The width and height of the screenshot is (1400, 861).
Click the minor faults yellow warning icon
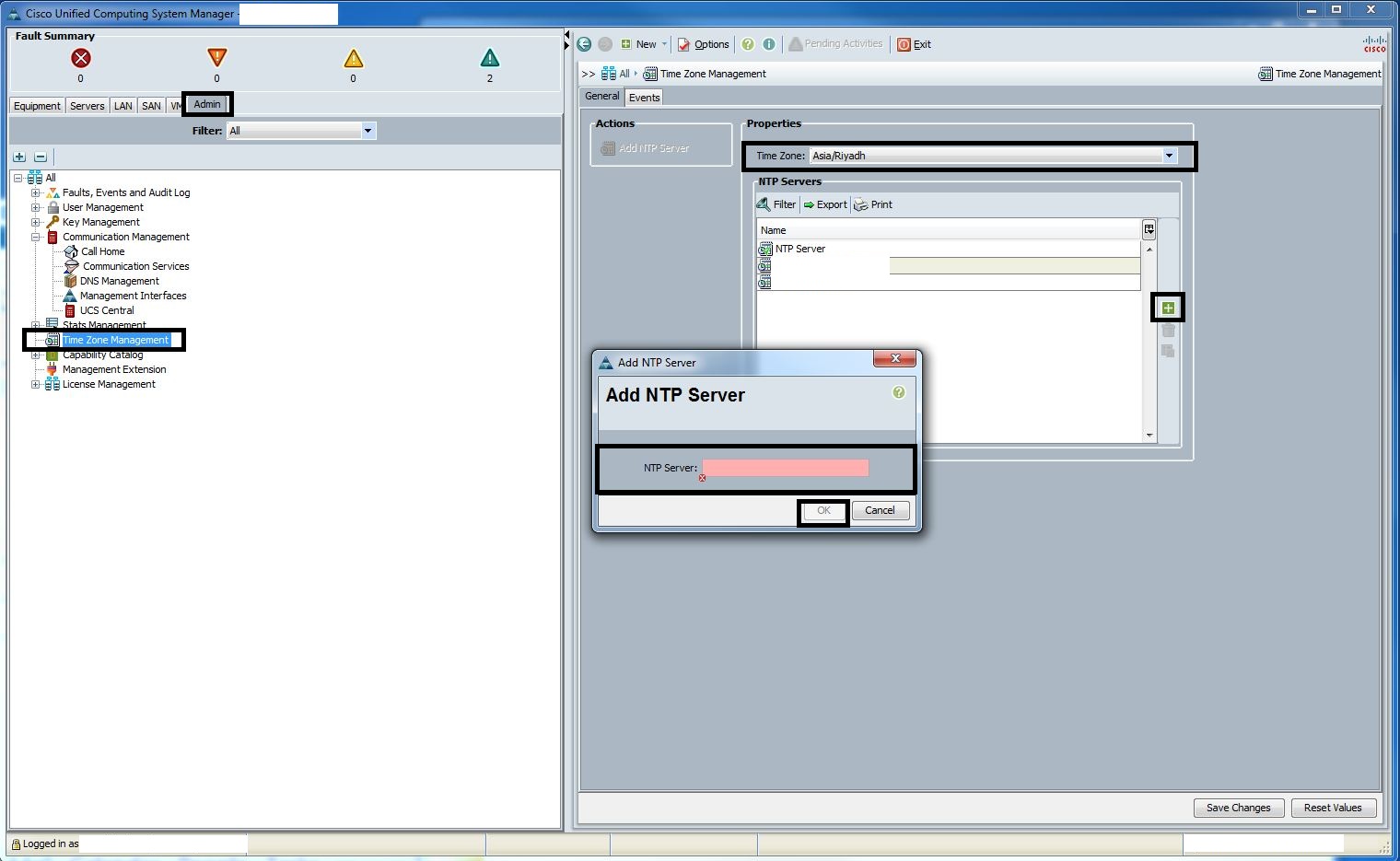353,59
